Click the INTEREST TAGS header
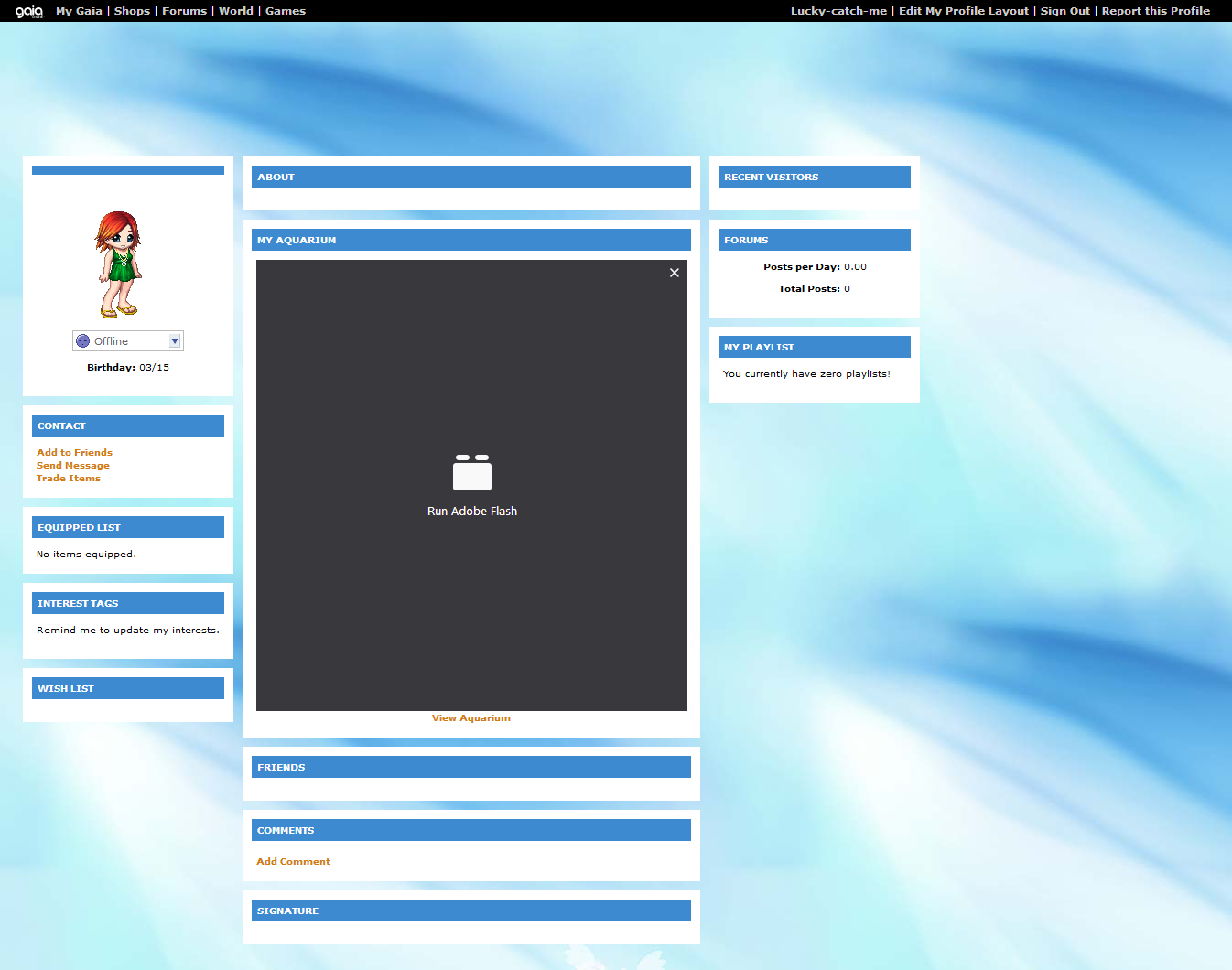Screen dimensions: 1232x970 [128, 603]
